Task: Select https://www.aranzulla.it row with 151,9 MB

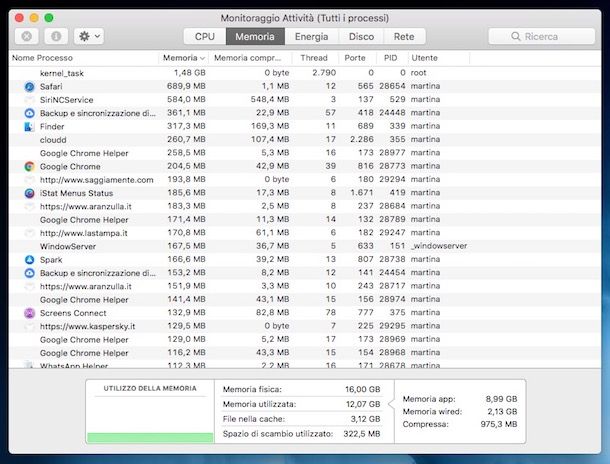Action: [305, 286]
